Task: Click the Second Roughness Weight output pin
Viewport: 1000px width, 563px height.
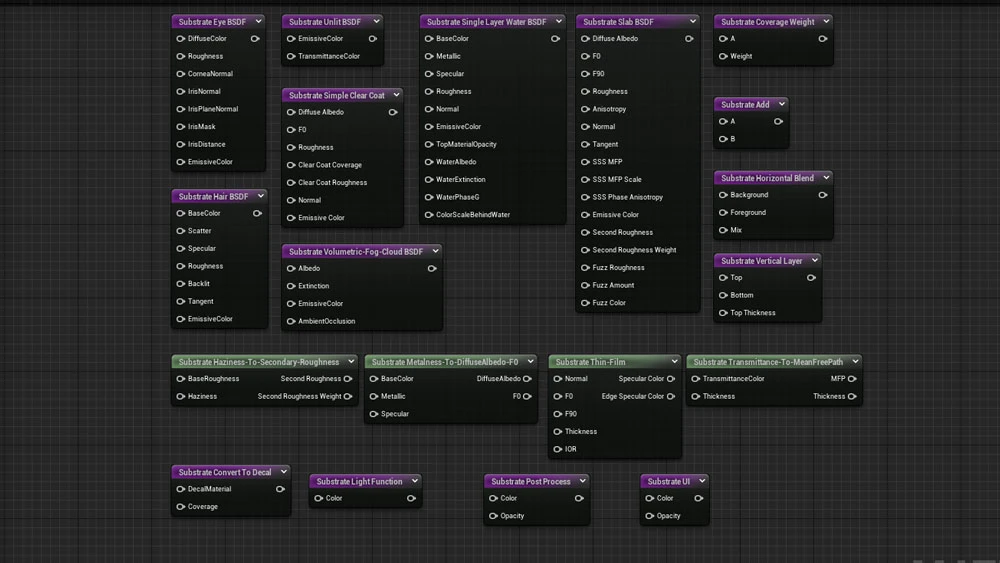Action: click(348, 396)
